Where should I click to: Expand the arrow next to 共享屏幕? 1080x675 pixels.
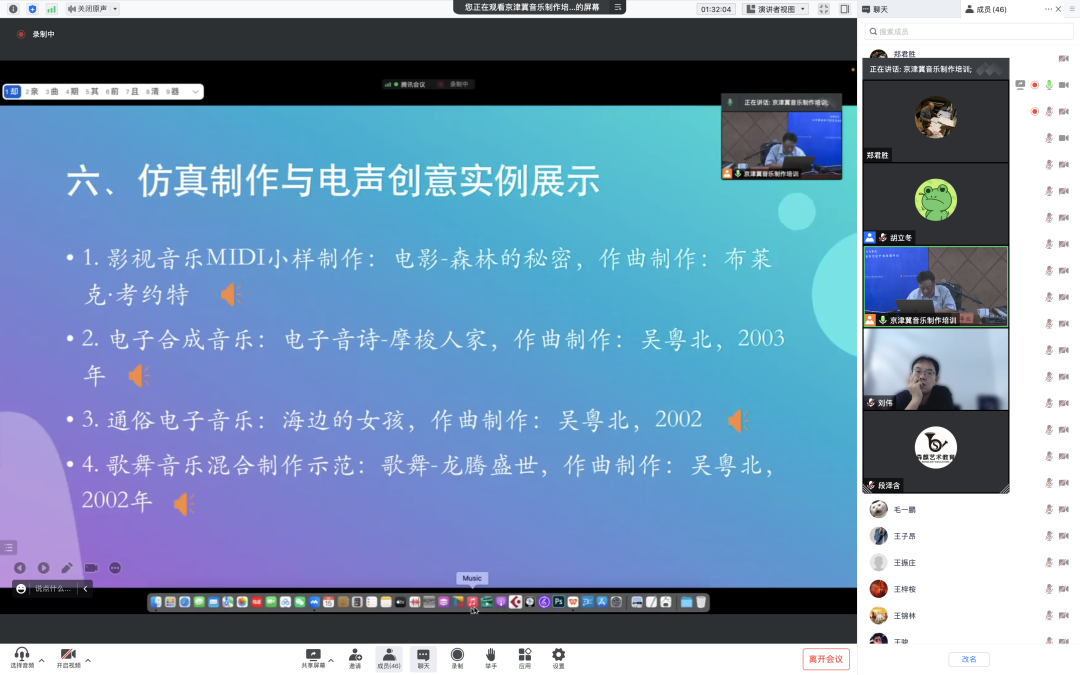pyautogui.click(x=331, y=660)
